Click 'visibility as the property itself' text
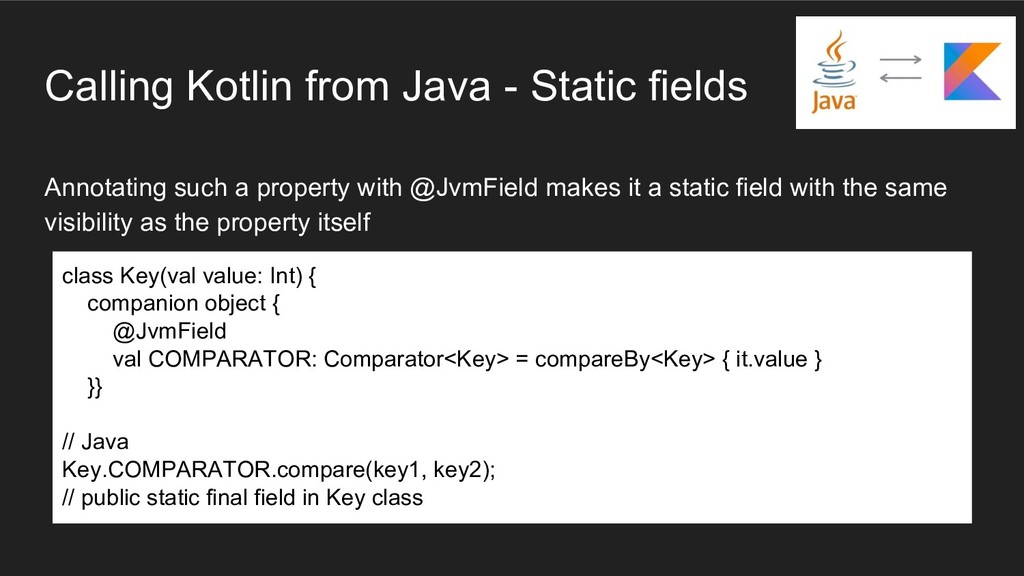 (x=206, y=223)
